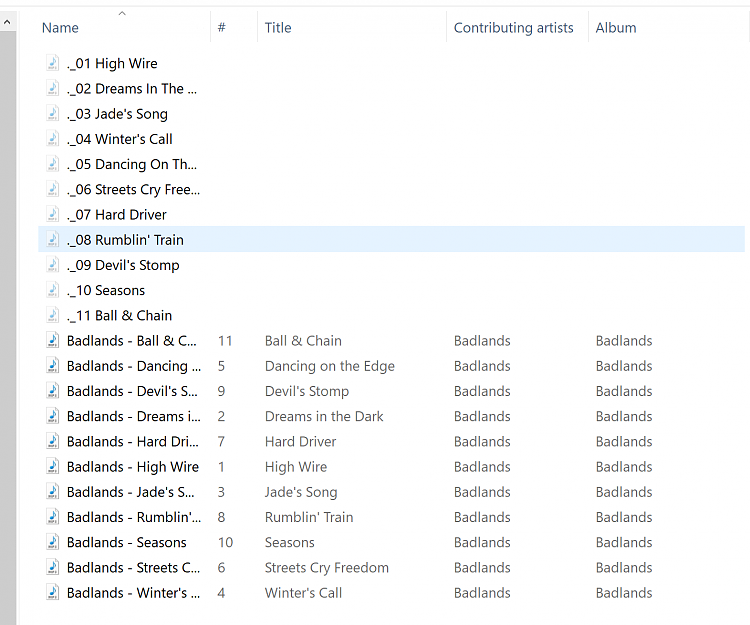Click the title cell Dreams in the Dark

pos(324,417)
